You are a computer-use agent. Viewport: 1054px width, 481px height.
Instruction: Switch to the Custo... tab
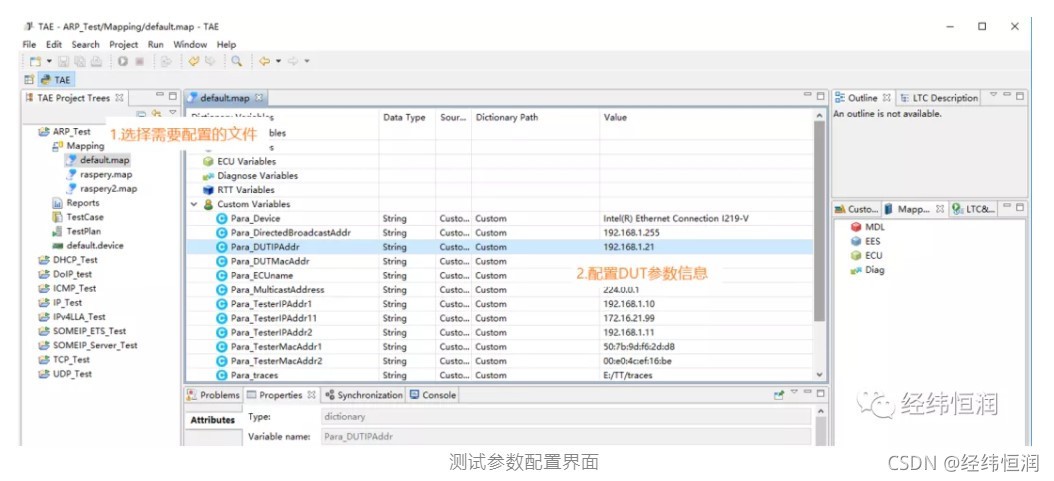[856, 210]
